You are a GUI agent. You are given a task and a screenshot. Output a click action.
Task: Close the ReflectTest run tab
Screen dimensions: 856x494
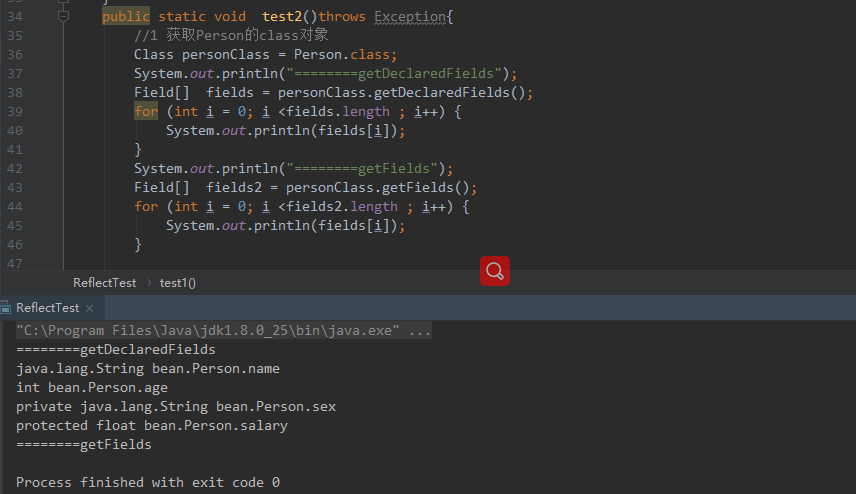coord(90,308)
